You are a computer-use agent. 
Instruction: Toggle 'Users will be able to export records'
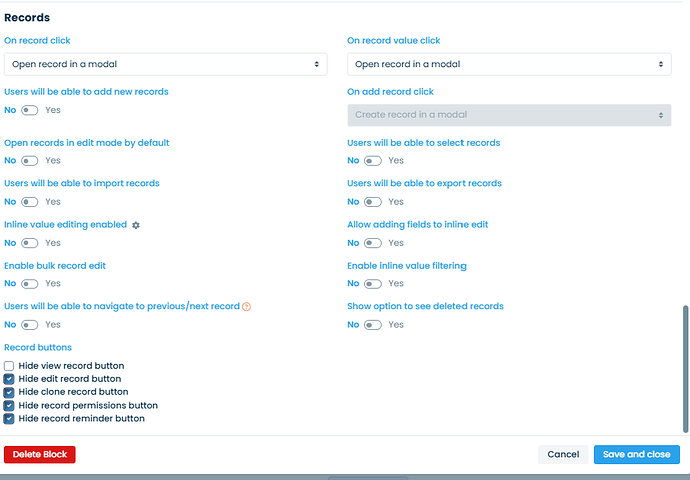pos(373,202)
